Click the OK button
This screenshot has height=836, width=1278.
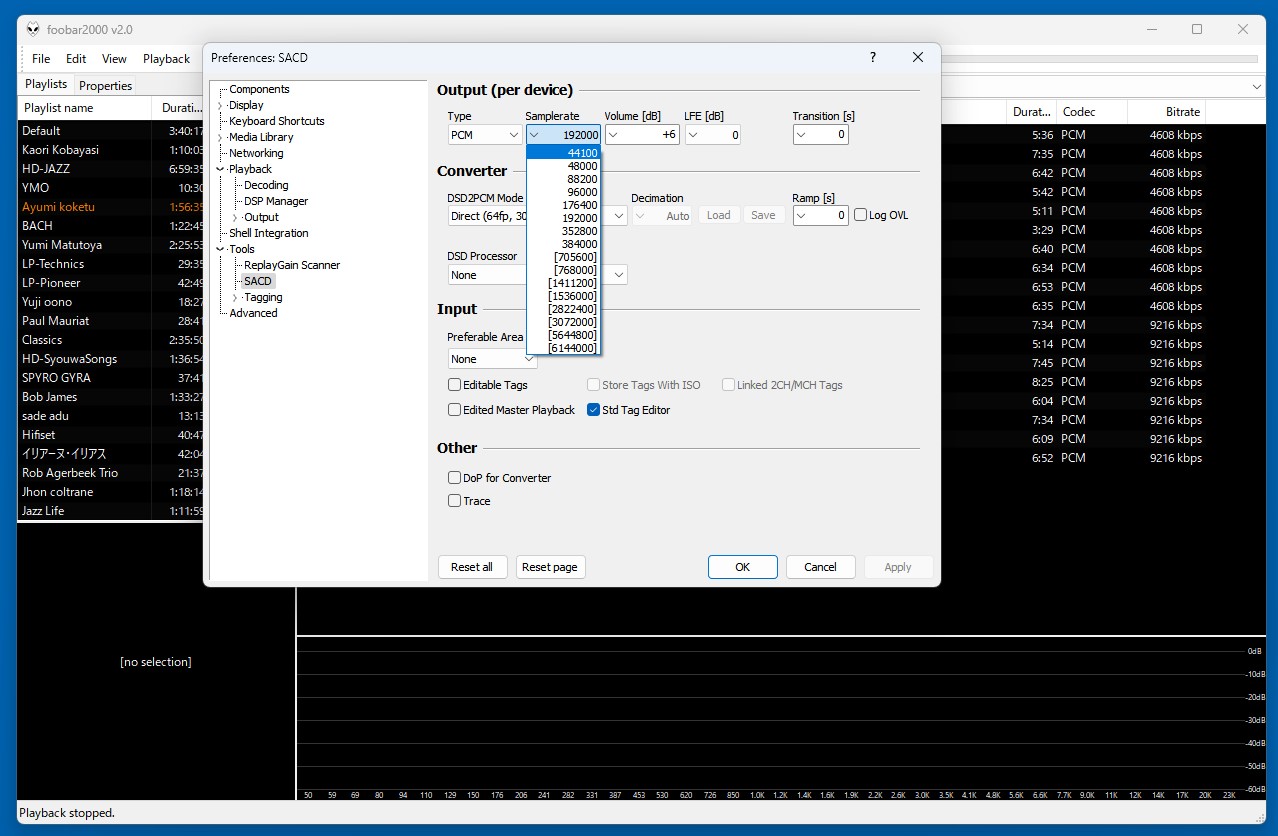742,567
